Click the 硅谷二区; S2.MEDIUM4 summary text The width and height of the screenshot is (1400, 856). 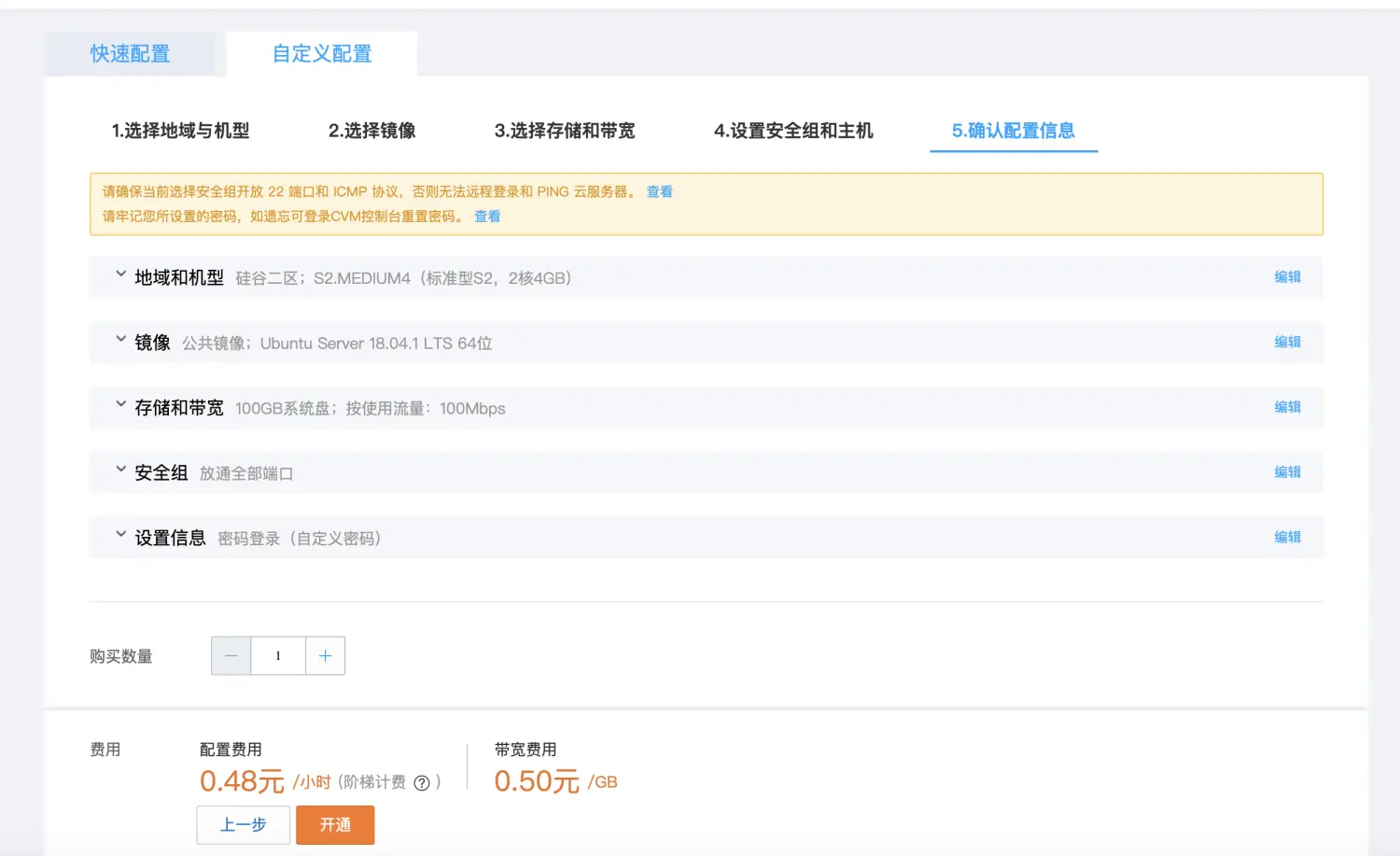403,278
